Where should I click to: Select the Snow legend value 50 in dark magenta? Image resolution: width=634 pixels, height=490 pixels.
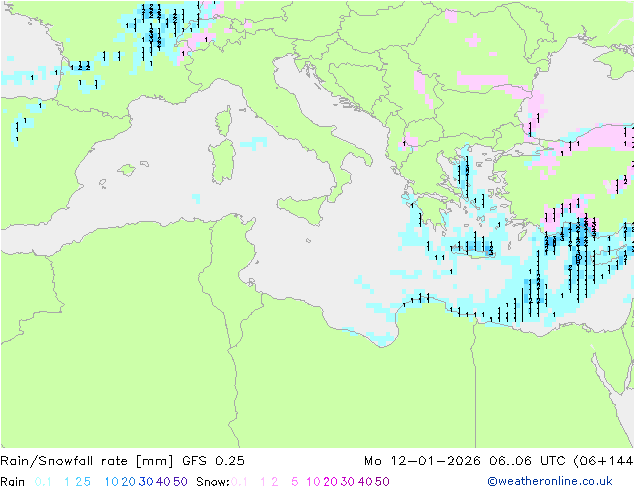click(x=382, y=482)
